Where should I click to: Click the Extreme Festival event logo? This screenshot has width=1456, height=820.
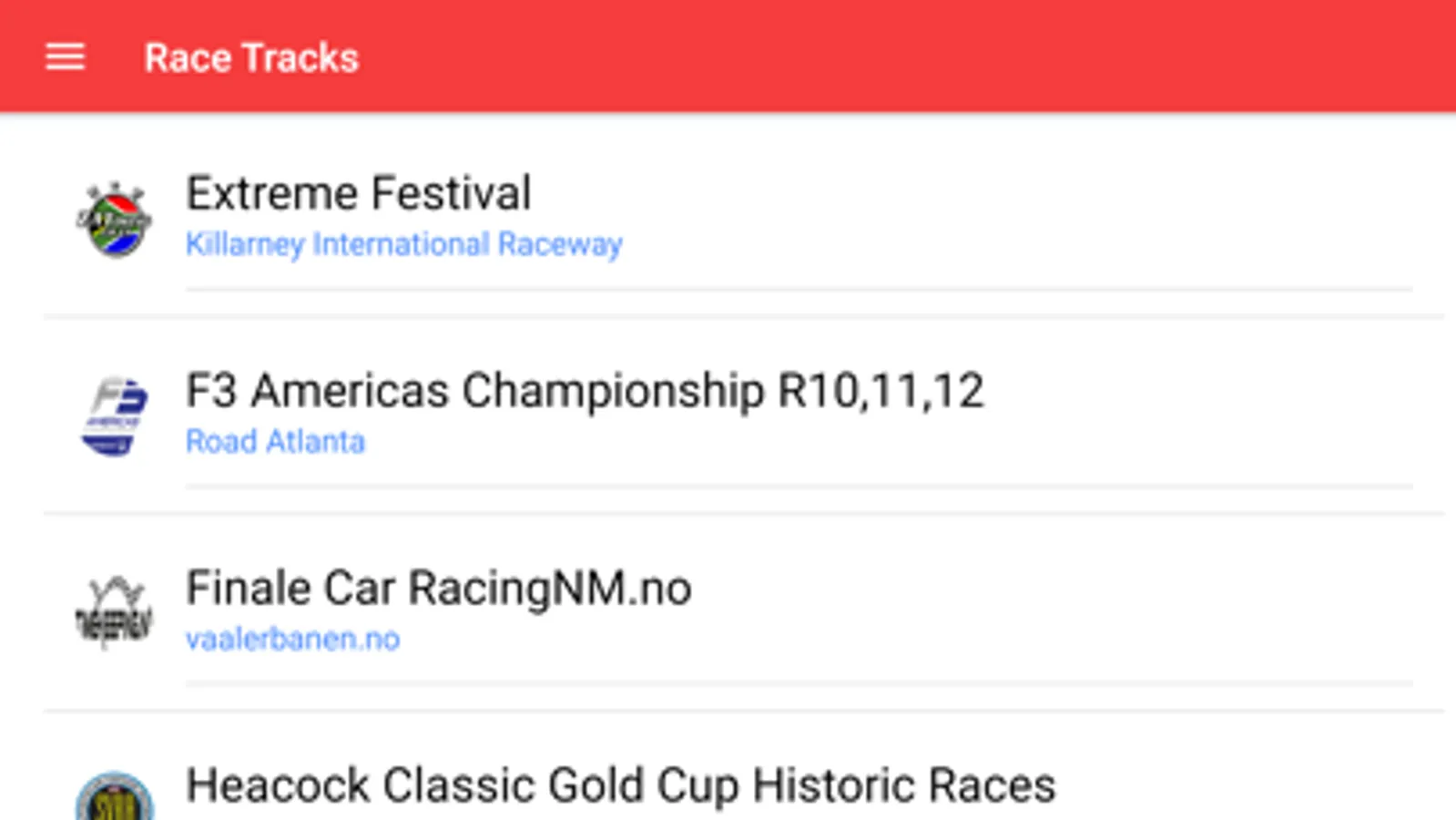pos(114,220)
